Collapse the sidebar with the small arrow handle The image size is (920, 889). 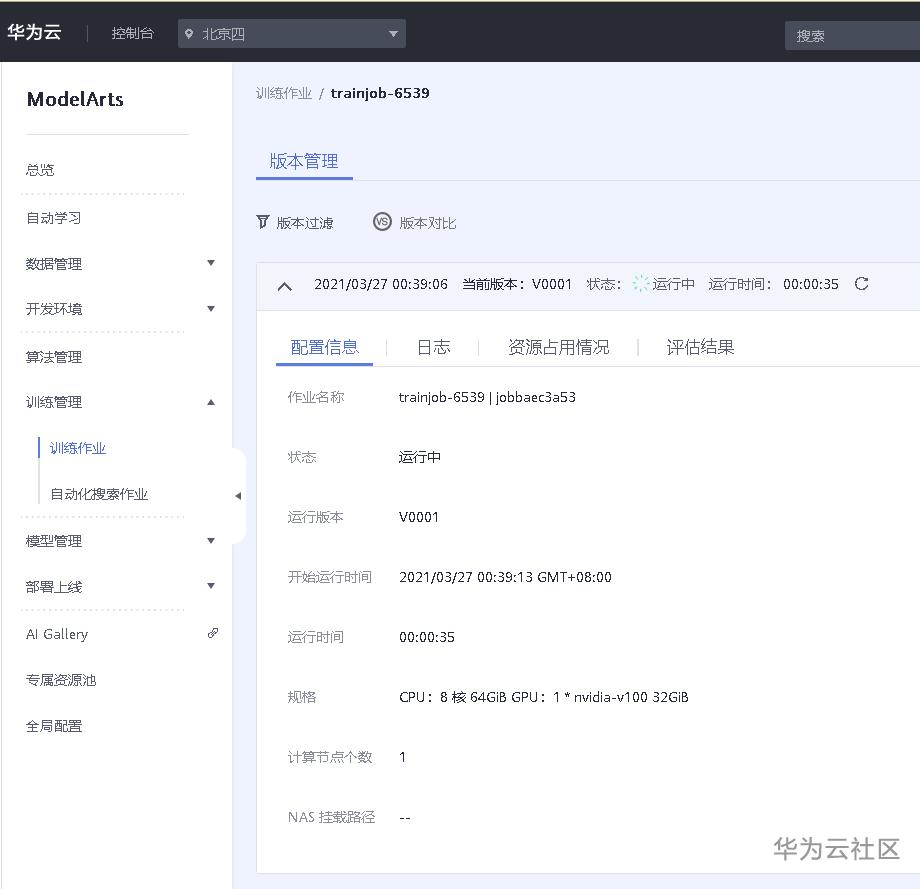click(x=238, y=496)
